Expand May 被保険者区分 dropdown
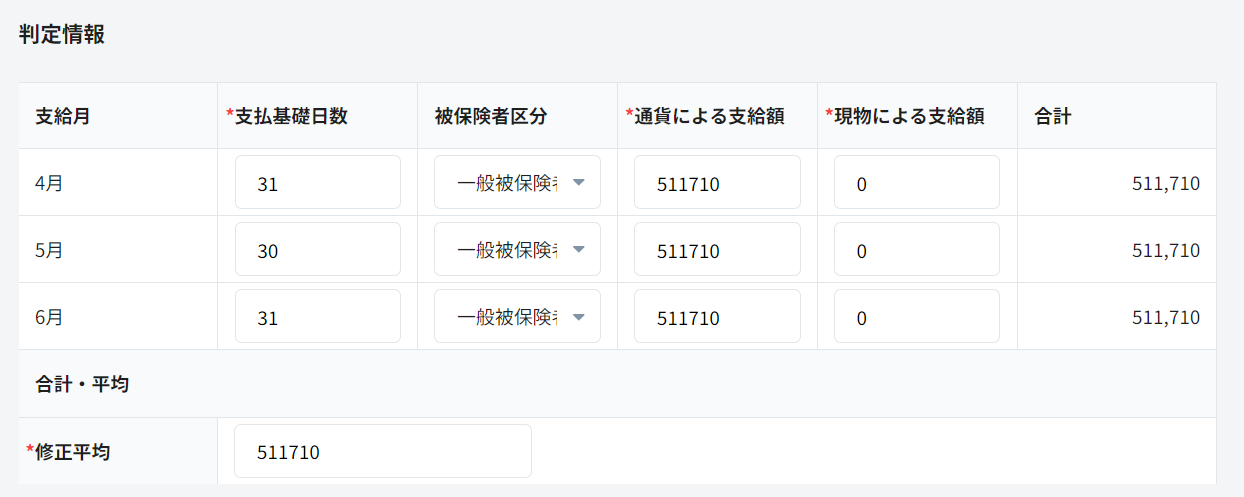Image resolution: width=1244 pixels, height=497 pixels. 517,250
